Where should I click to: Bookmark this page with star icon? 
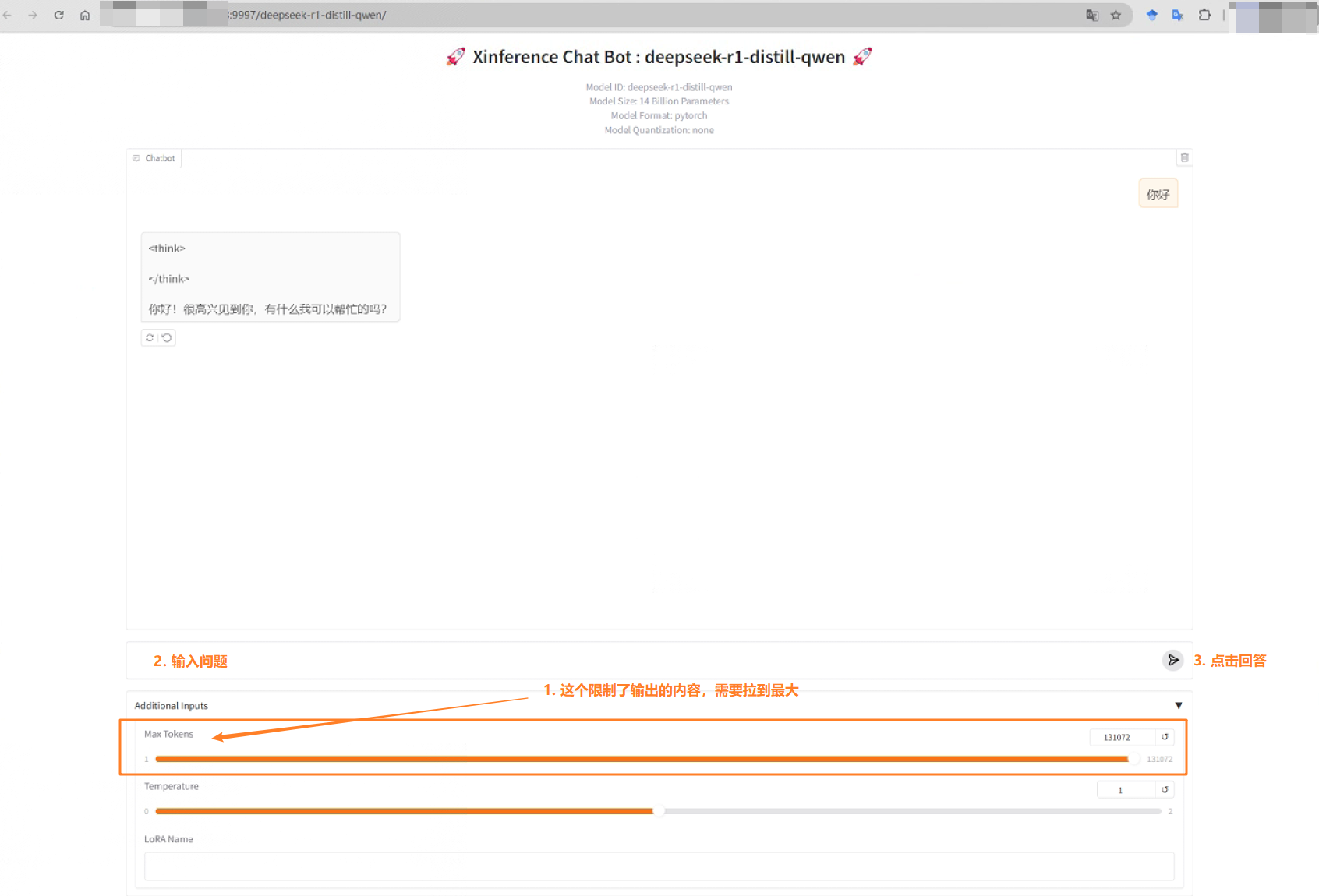[x=1116, y=15]
